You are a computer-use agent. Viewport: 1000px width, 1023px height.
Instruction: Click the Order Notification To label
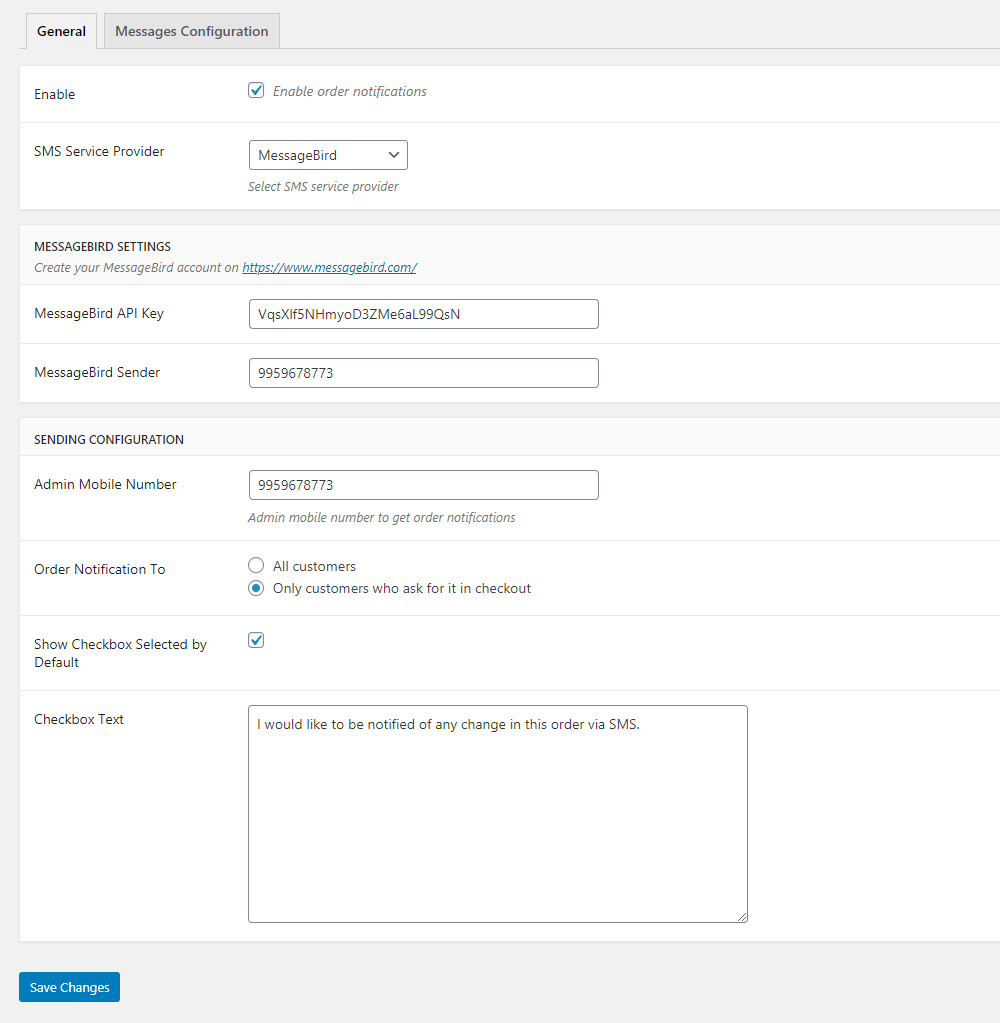[99, 569]
